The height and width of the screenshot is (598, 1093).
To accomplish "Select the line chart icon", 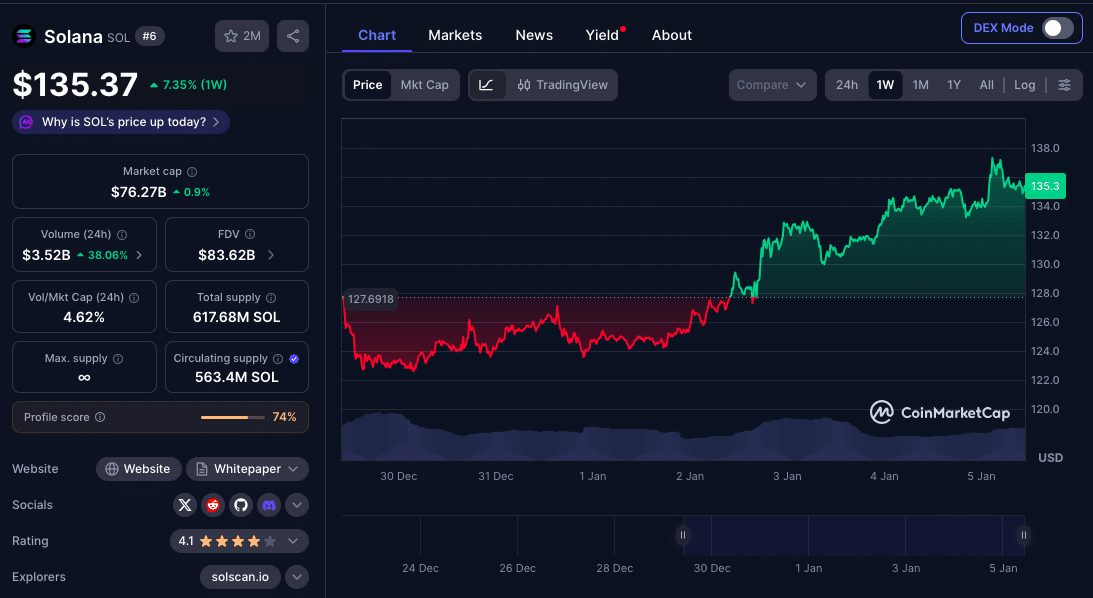I will (488, 85).
